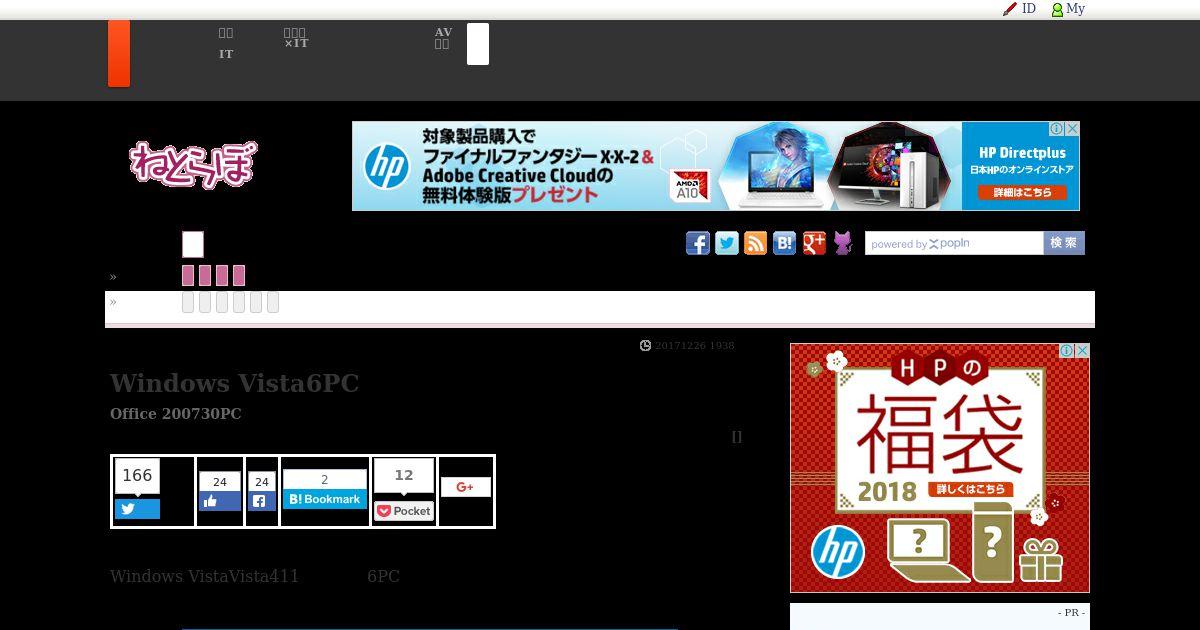Click the Bookmark count 2 box
Viewport: 1200px width, 630px height.
[325, 480]
